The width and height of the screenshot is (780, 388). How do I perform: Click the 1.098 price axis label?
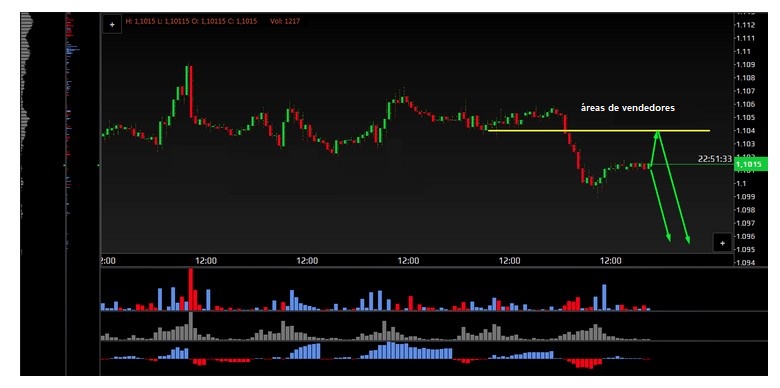click(x=746, y=209)
